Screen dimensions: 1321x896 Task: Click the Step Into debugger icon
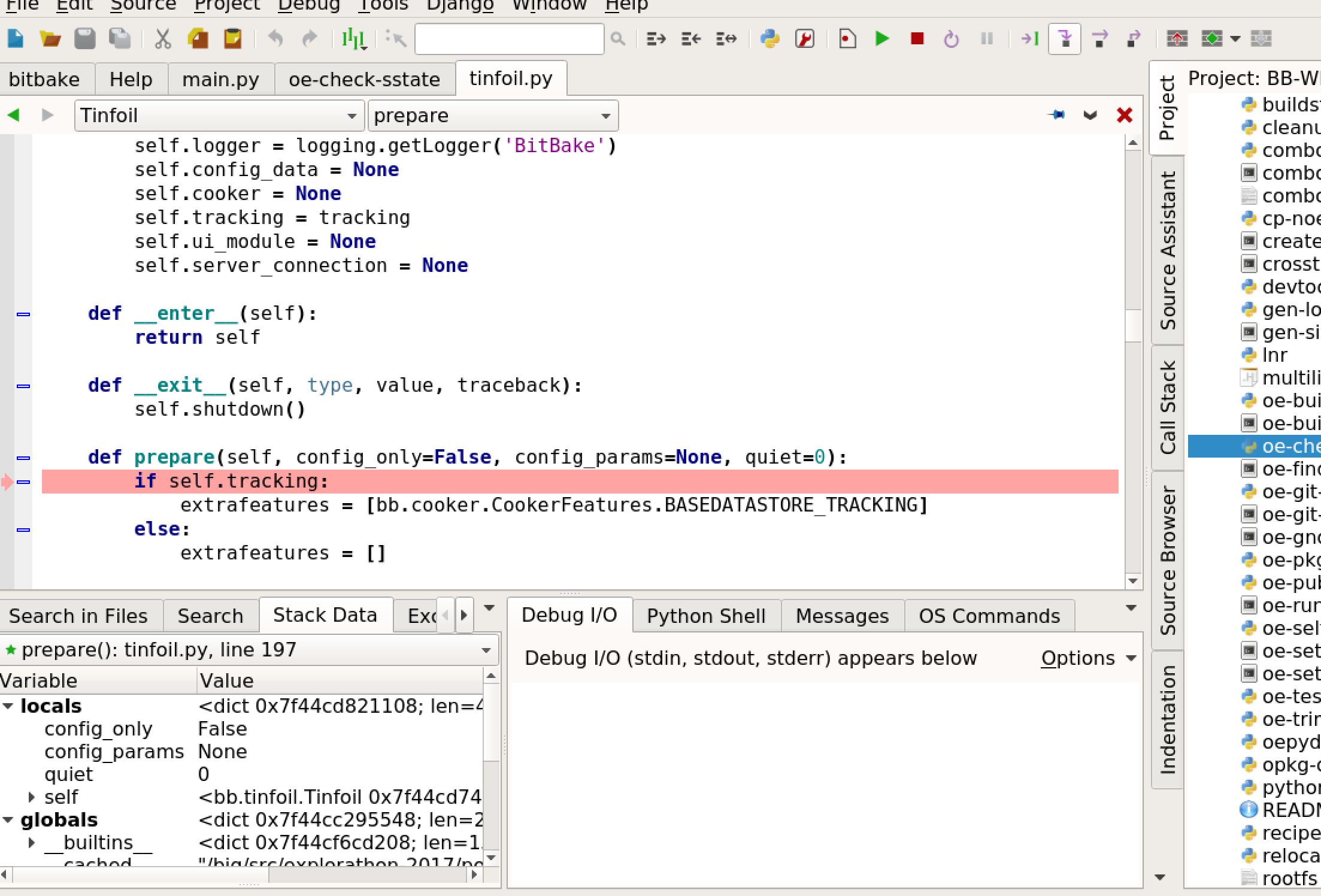coord(1065,40)
